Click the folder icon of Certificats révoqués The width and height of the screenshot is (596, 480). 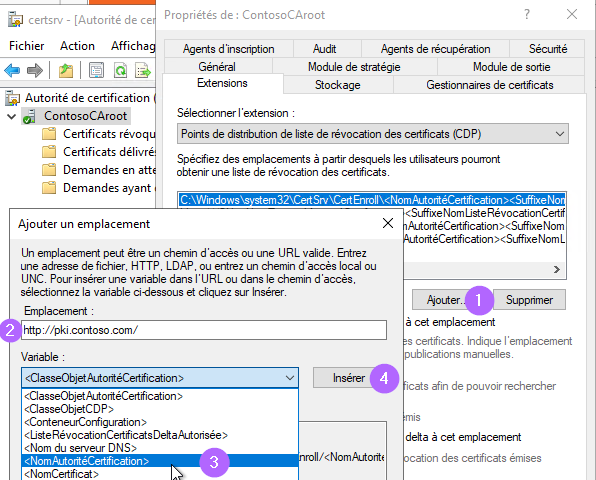pos(49,134)
